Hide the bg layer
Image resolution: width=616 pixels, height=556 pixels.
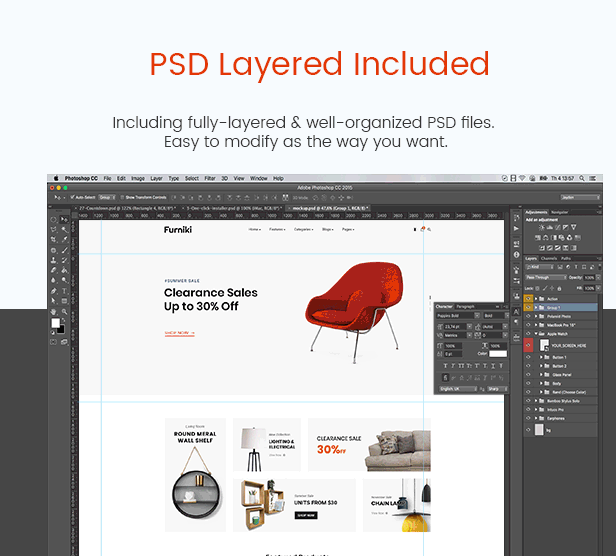click(528, 429)
